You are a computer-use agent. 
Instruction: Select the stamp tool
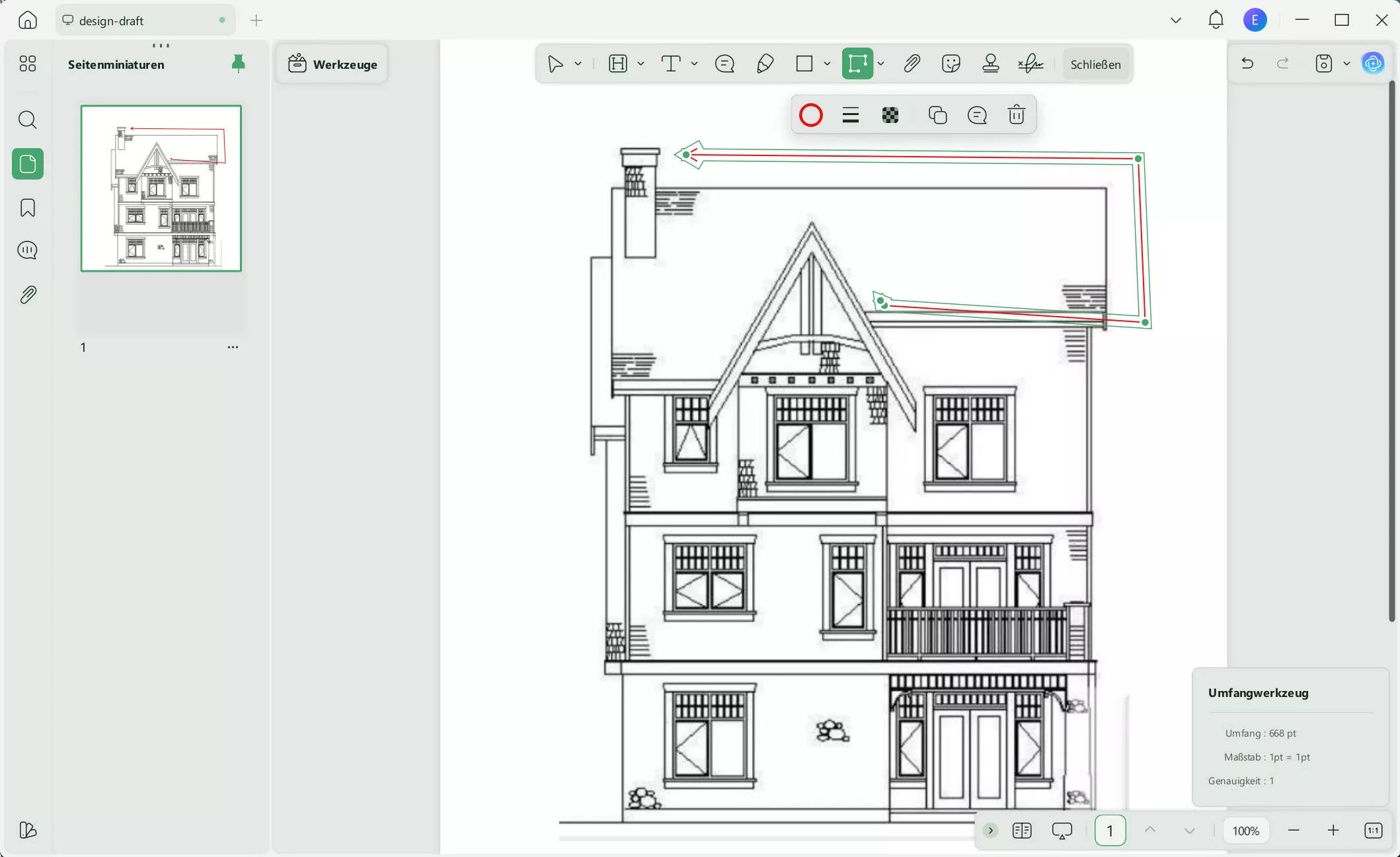(990, 63)
